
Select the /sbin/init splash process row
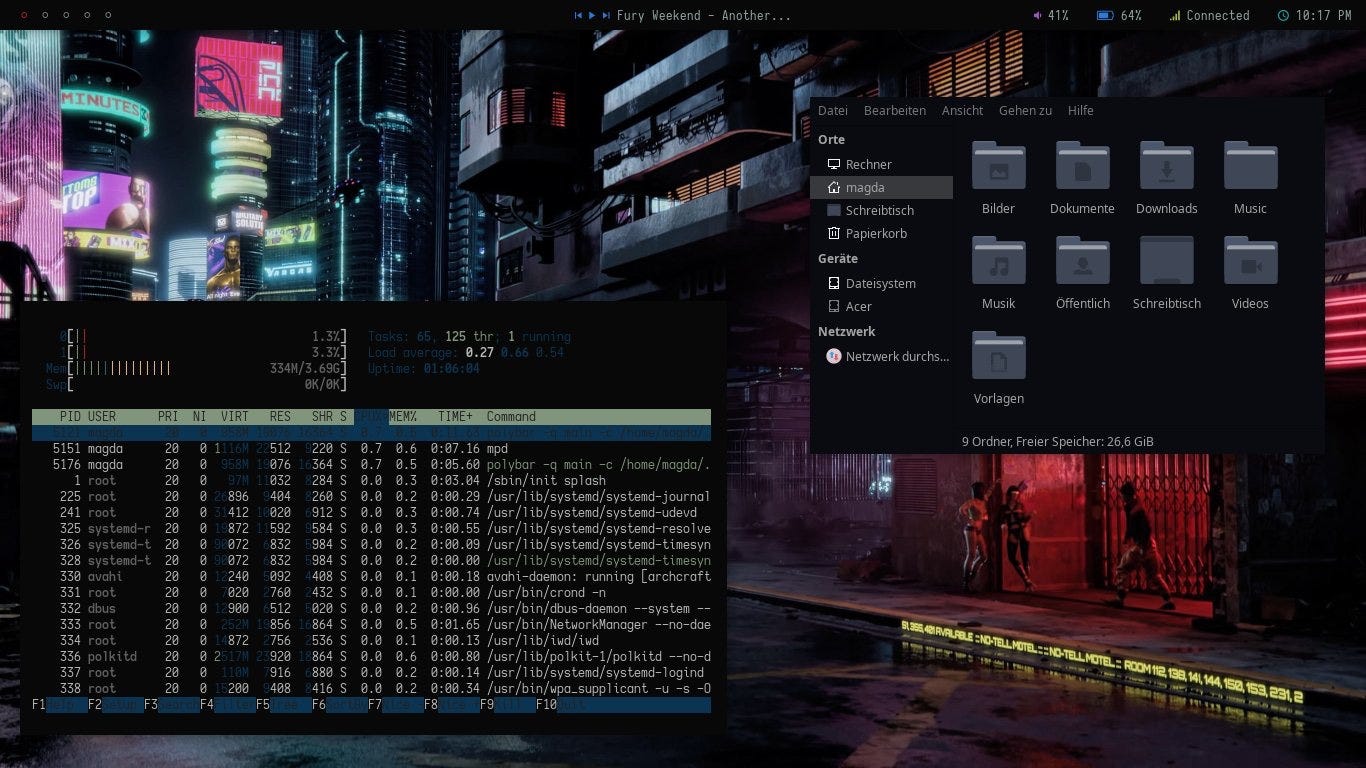pos(371,481)
